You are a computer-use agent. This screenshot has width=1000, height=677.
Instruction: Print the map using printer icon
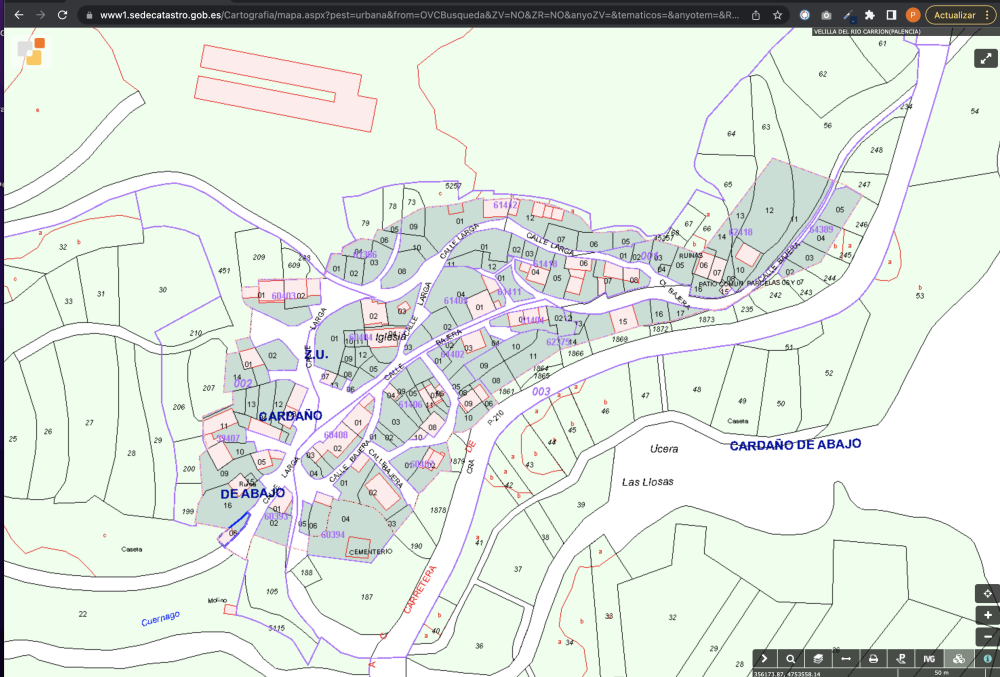(x=873, y=659)
